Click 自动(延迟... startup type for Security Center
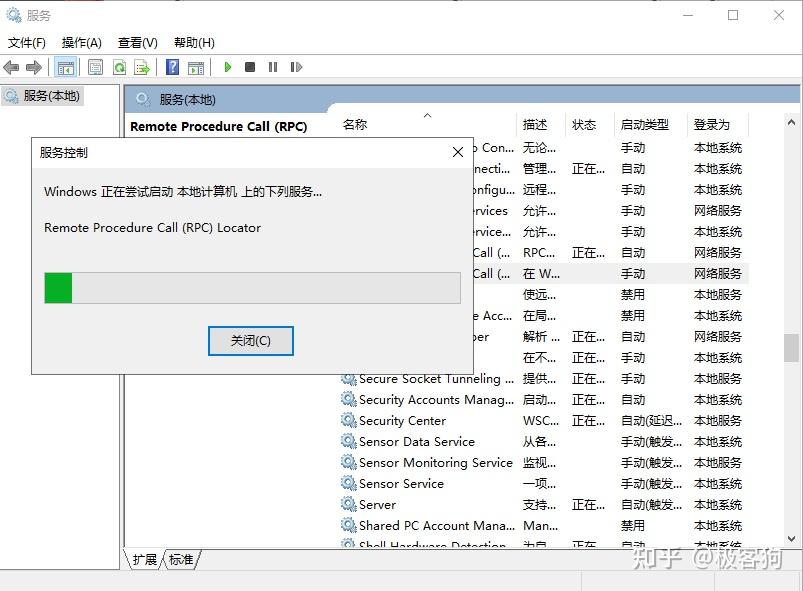This screenshot has width=803, height=591. pyautogui.click(x=651, y=420)
